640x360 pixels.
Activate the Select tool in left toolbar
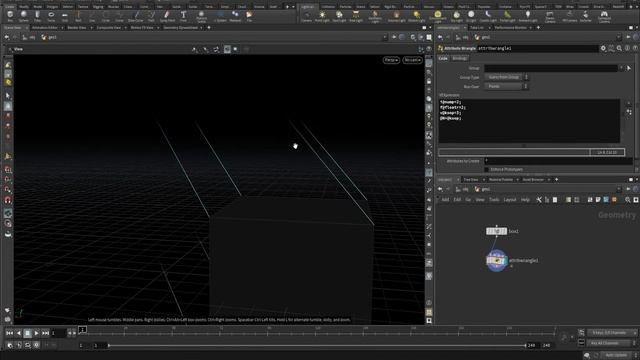click(8, 96)
